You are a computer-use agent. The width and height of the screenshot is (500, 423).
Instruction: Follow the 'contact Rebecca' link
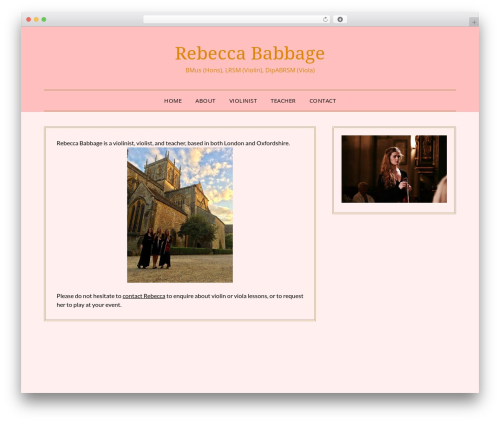[x=144, y=296]
